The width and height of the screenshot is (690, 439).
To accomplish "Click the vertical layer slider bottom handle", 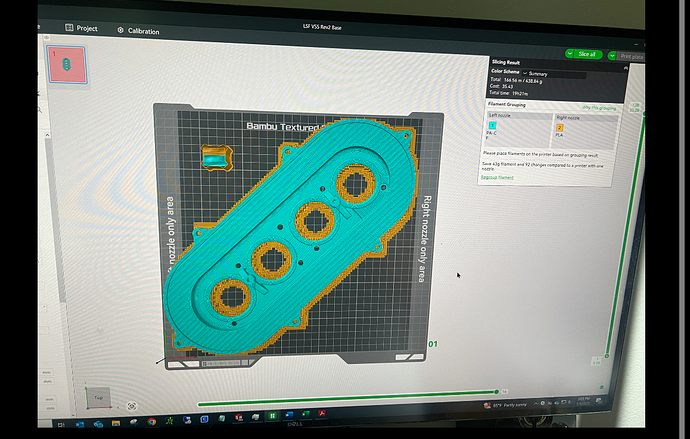I will (x=606, y=355).
